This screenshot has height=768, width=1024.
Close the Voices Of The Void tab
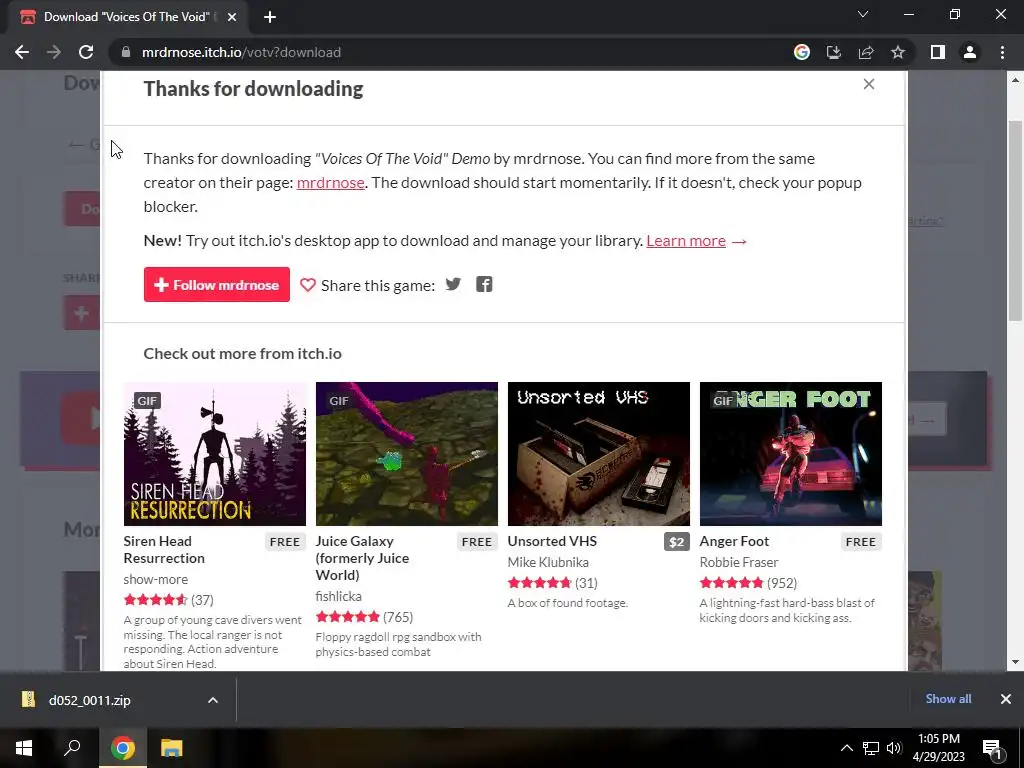point(232,18)
